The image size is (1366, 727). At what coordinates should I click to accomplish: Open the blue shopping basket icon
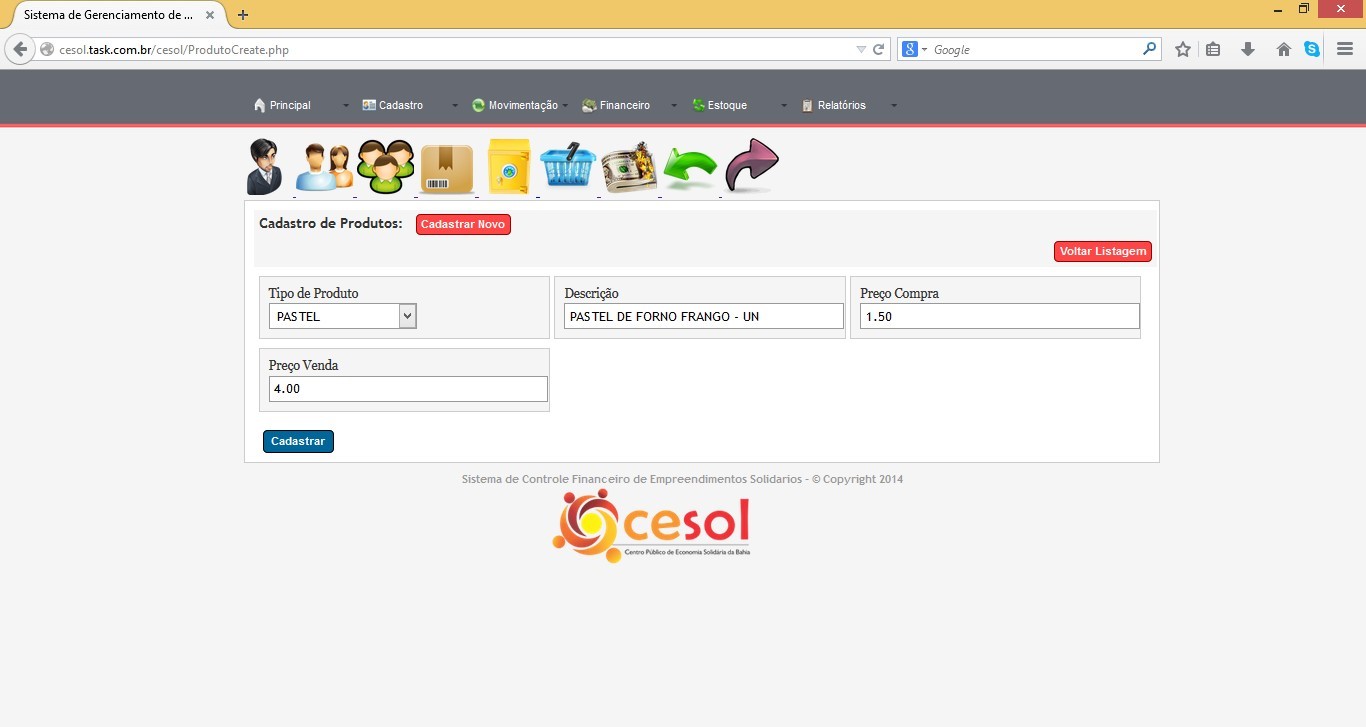[568, 167]
